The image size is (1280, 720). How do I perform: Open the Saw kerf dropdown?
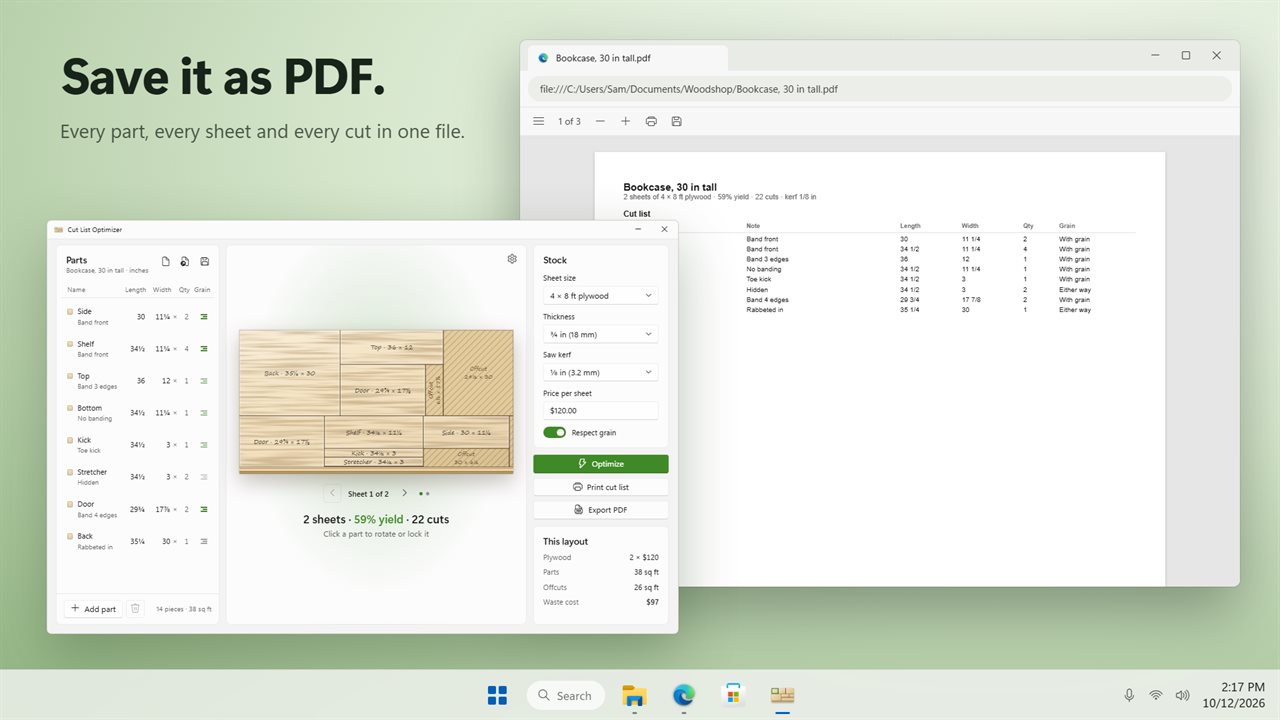tap(601, 372)
